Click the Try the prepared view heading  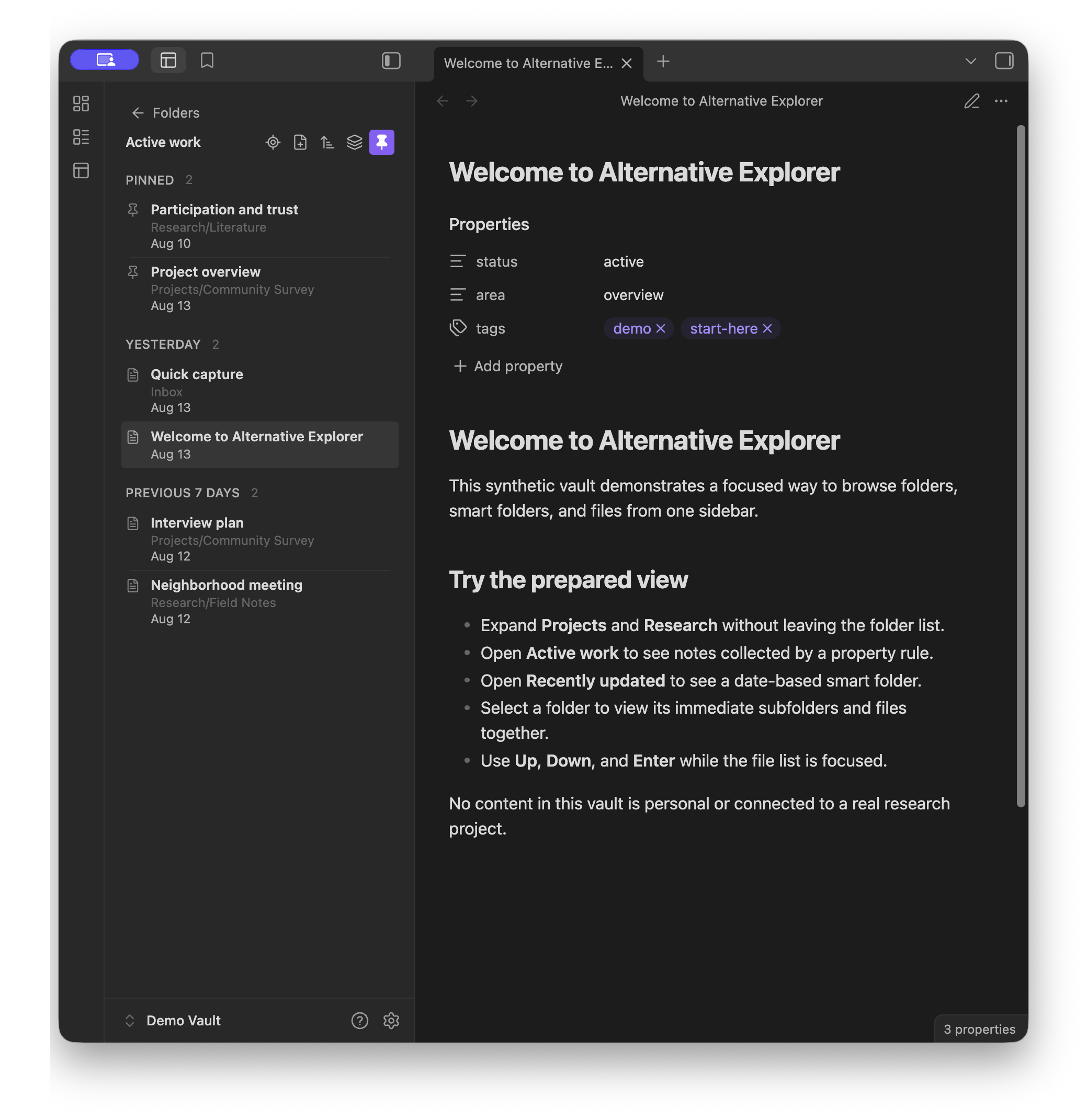coord(569,579)
